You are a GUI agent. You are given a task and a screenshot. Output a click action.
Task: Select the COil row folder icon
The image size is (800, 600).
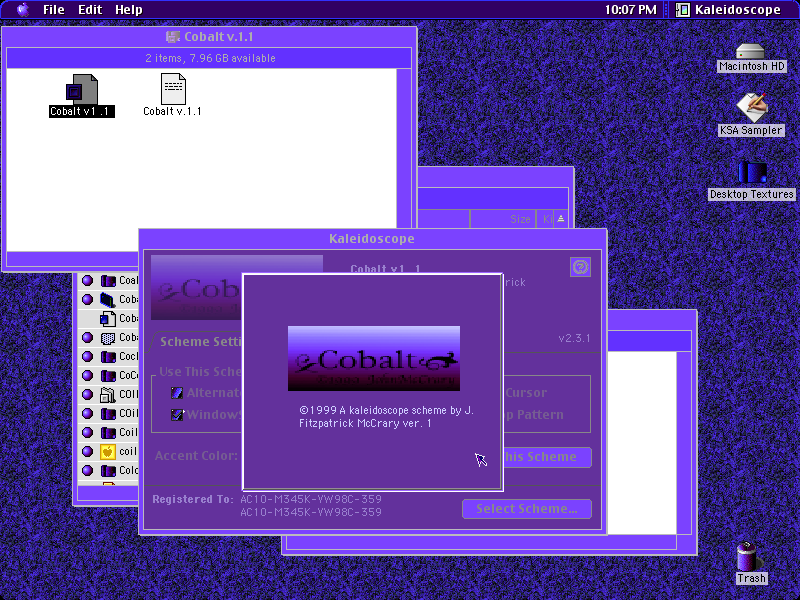[108, 413]
